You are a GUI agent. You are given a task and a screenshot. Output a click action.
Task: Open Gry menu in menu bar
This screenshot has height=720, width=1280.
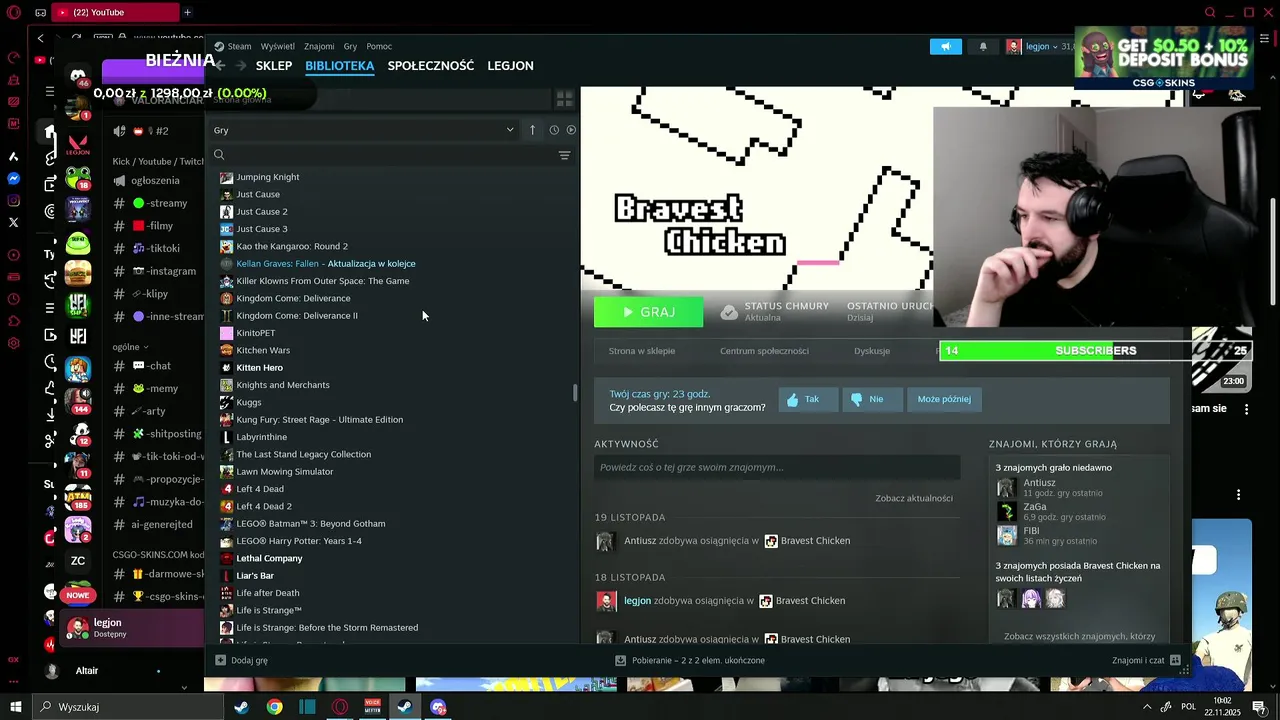(350, 46)
